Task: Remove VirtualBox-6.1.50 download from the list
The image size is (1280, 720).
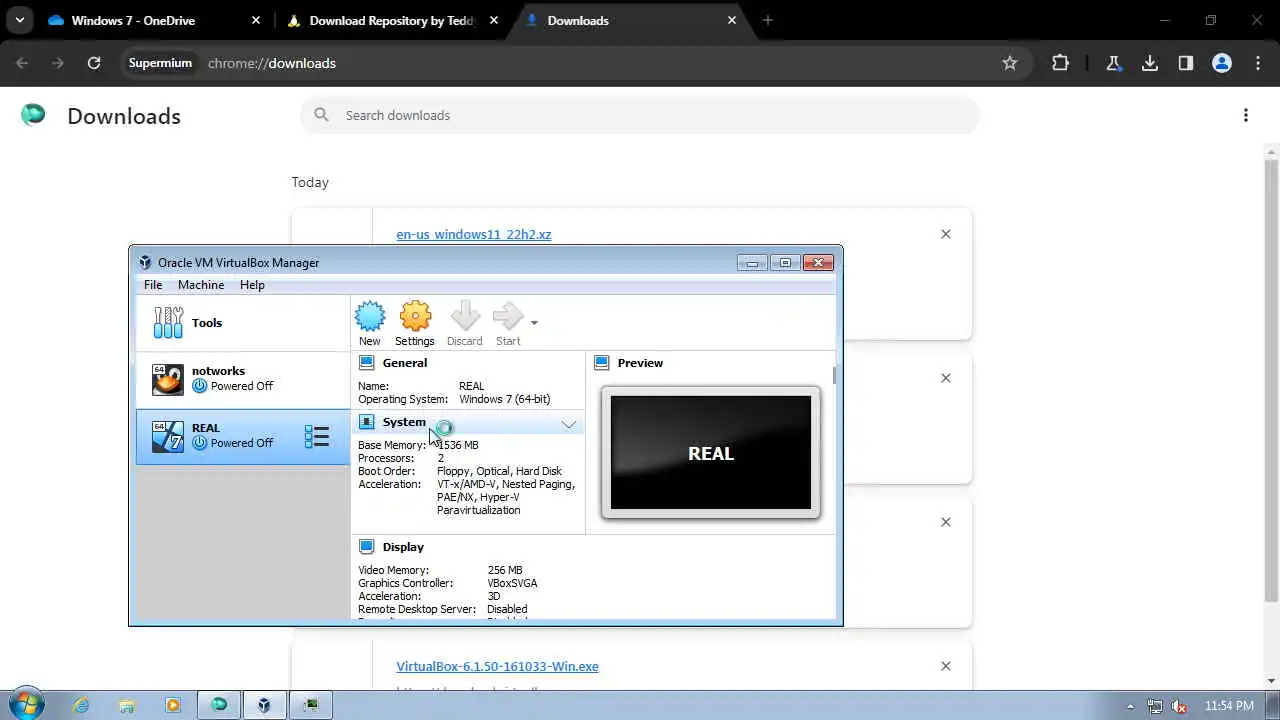Action: pyautogui.click(x=946, y=666)
